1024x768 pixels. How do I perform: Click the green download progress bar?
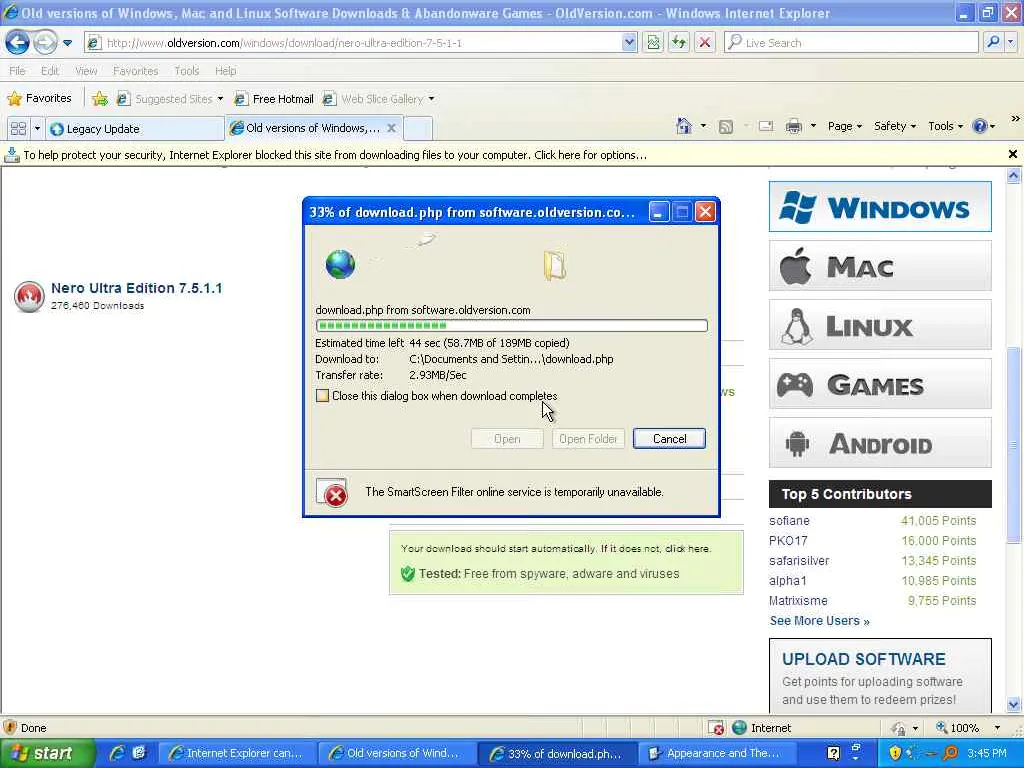511,325
